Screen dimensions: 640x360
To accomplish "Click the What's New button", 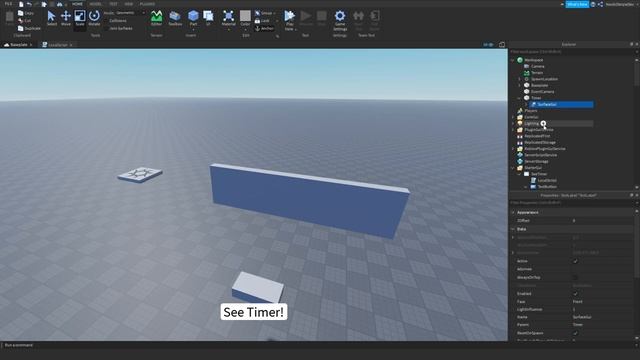I will (x=577, y=4).
